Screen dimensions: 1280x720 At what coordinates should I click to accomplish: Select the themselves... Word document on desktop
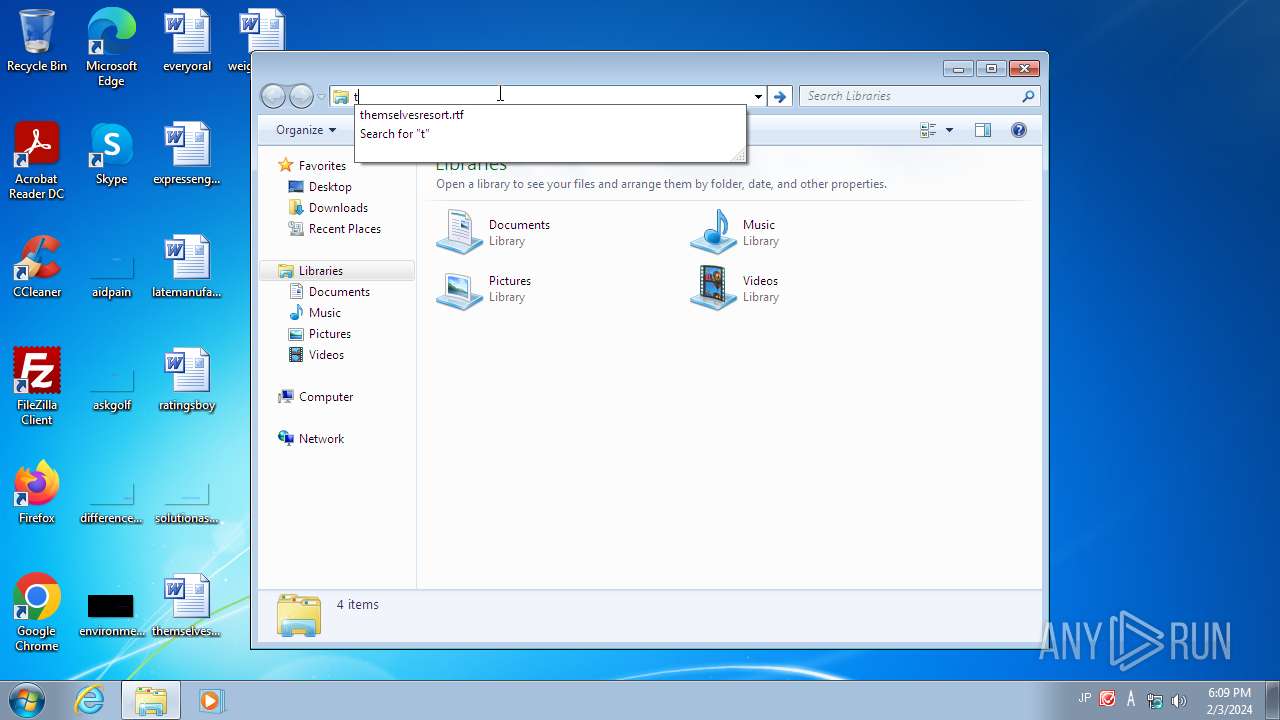[x=187, y=606]
